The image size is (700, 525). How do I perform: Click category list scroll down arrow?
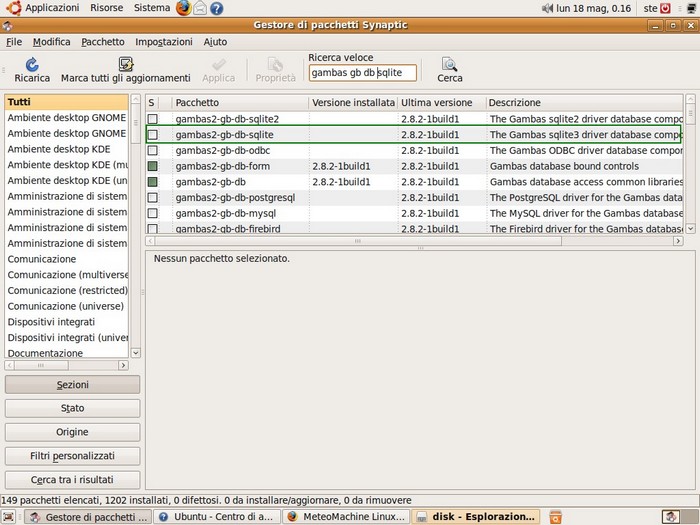tap(136, 353)
